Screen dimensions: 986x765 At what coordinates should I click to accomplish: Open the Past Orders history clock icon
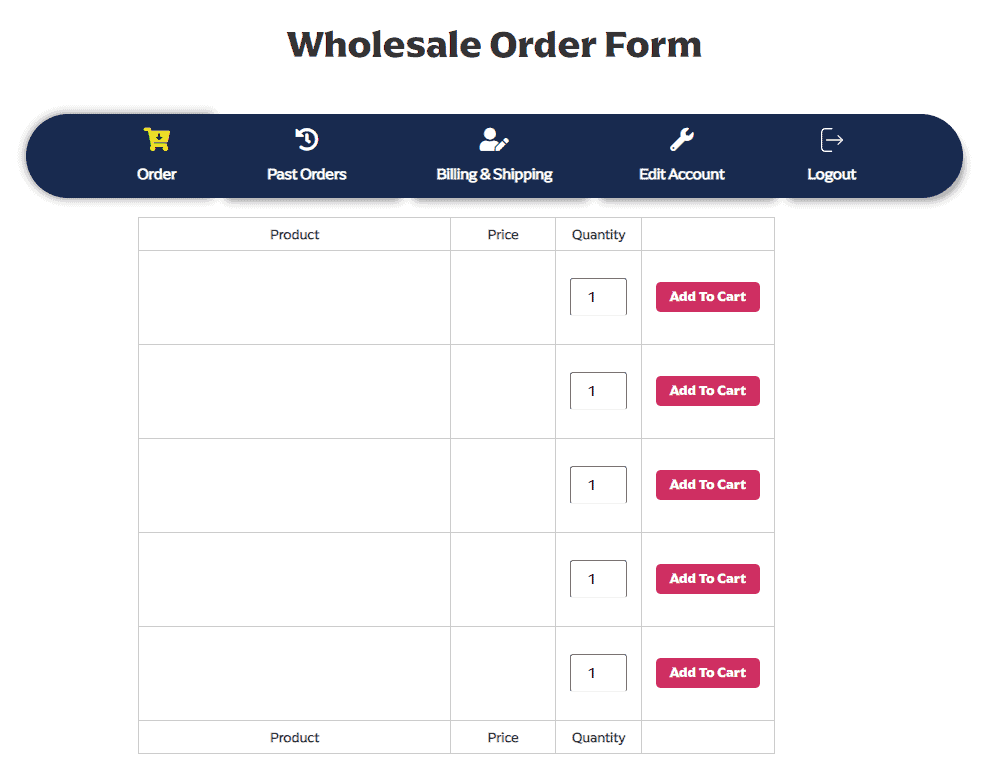pos(307,139)
